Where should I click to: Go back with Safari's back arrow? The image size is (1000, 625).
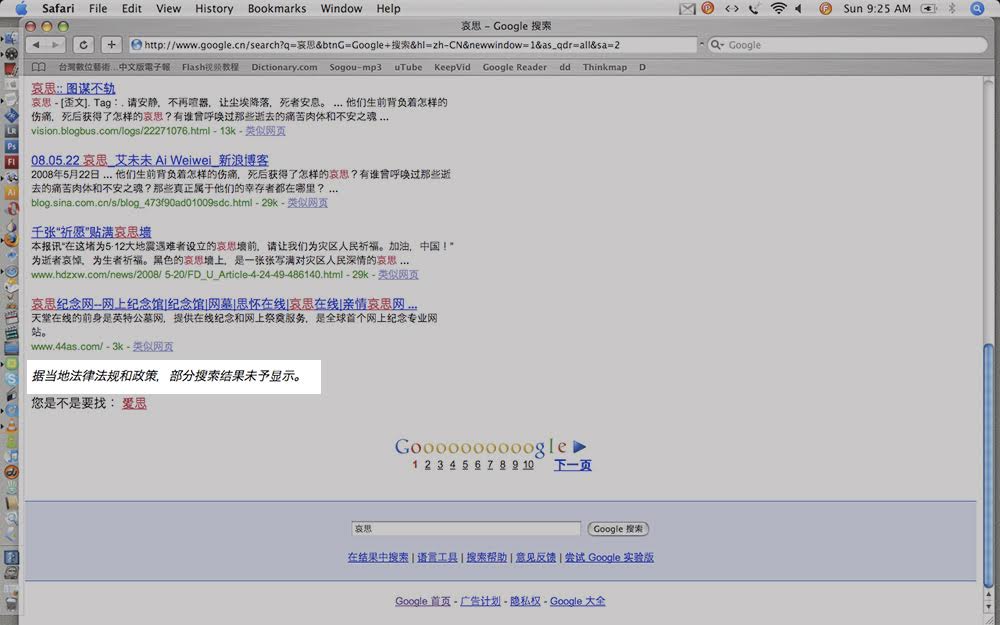(x=36, y=45)
